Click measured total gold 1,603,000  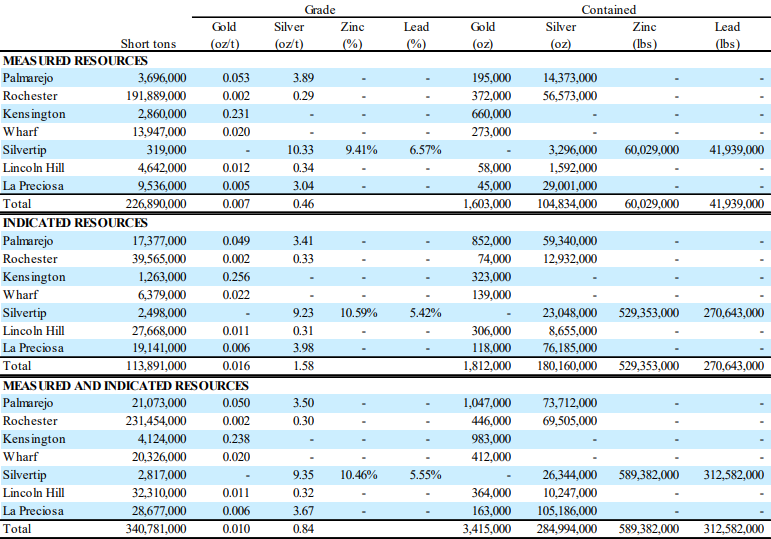(x=487, y=204)
